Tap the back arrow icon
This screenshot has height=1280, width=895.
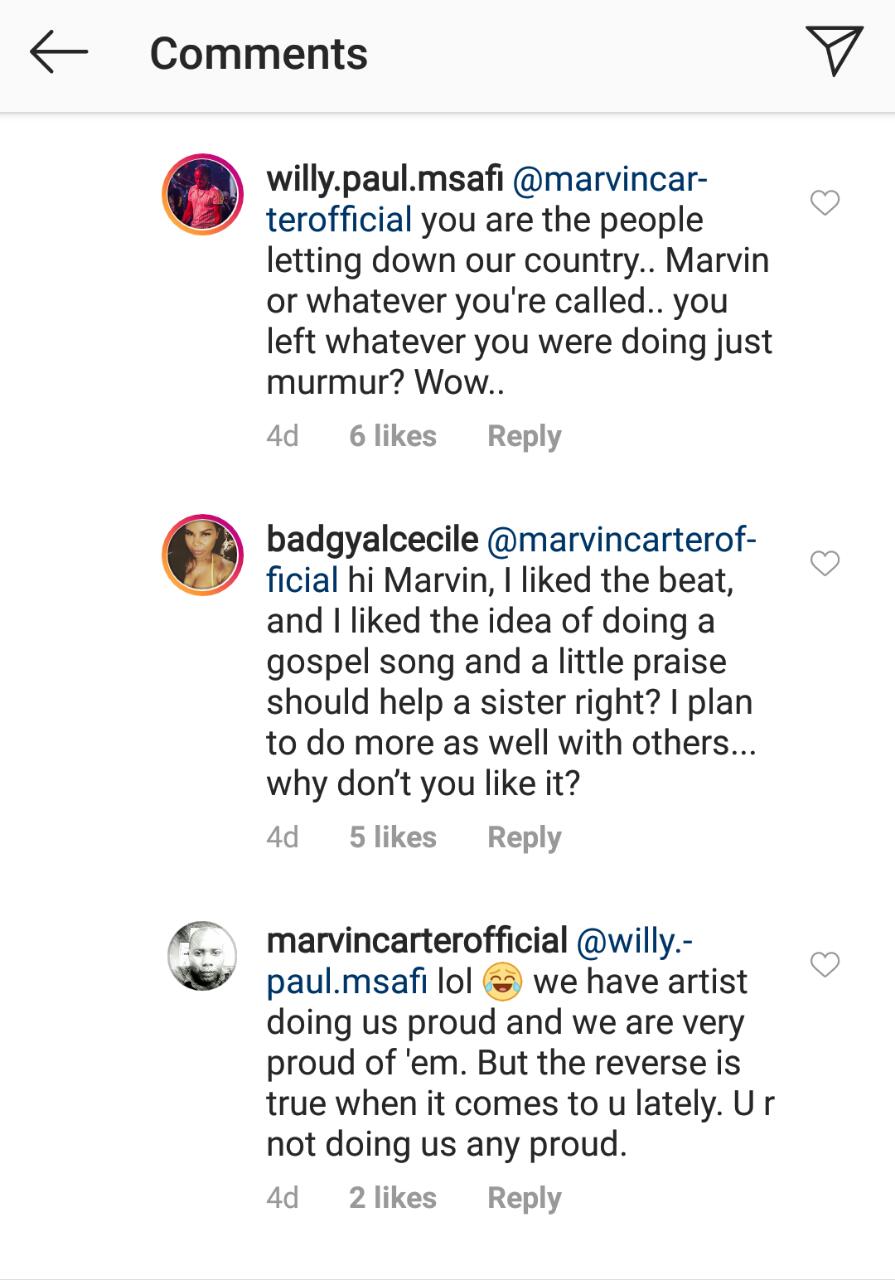(59, 53)
